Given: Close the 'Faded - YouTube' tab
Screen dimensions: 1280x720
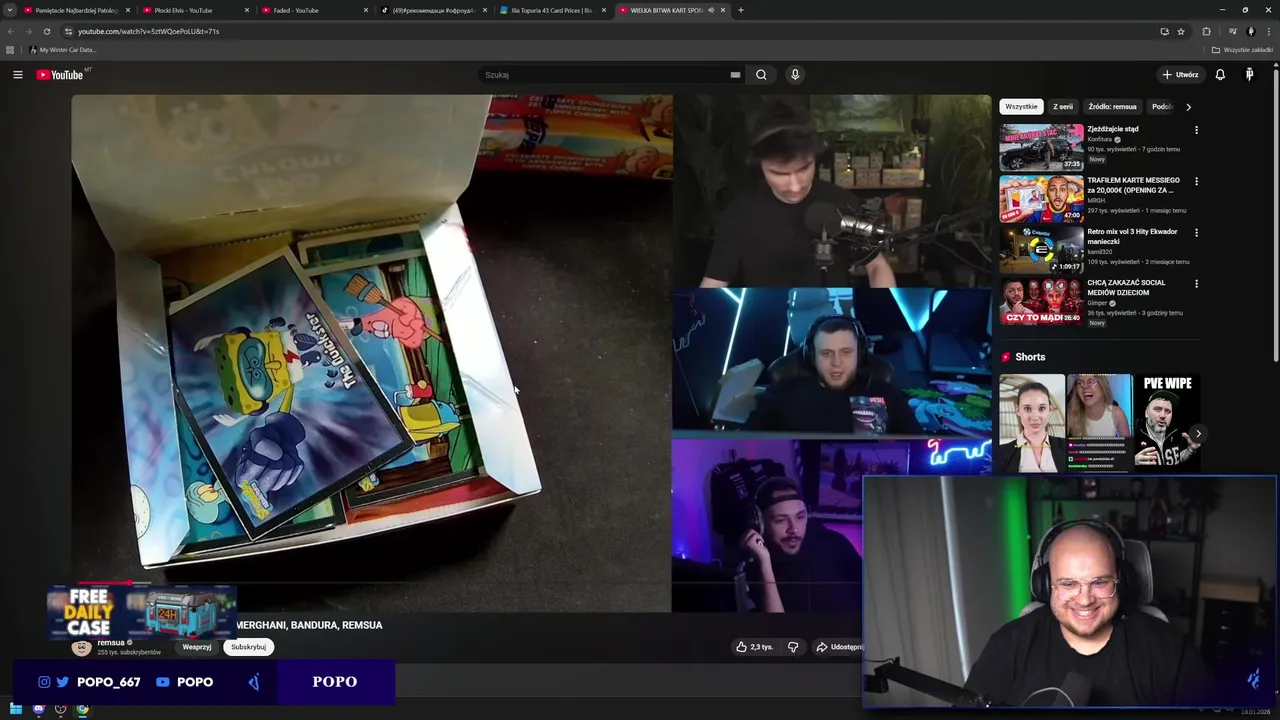Looking at the screenshot, I should (365, 10).
